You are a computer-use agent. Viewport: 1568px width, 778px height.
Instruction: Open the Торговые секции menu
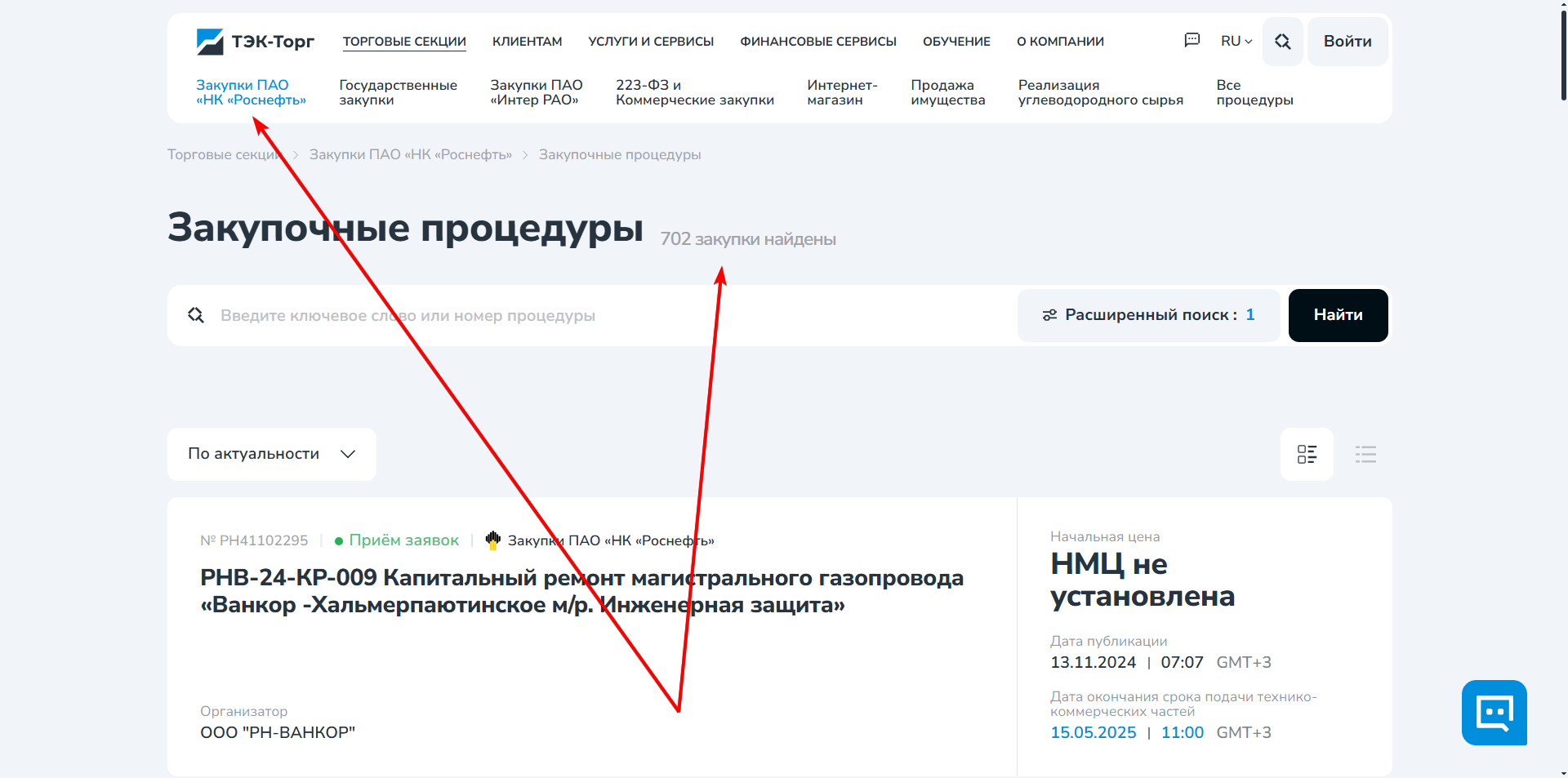pyautogui.click(x=404, y=42)
